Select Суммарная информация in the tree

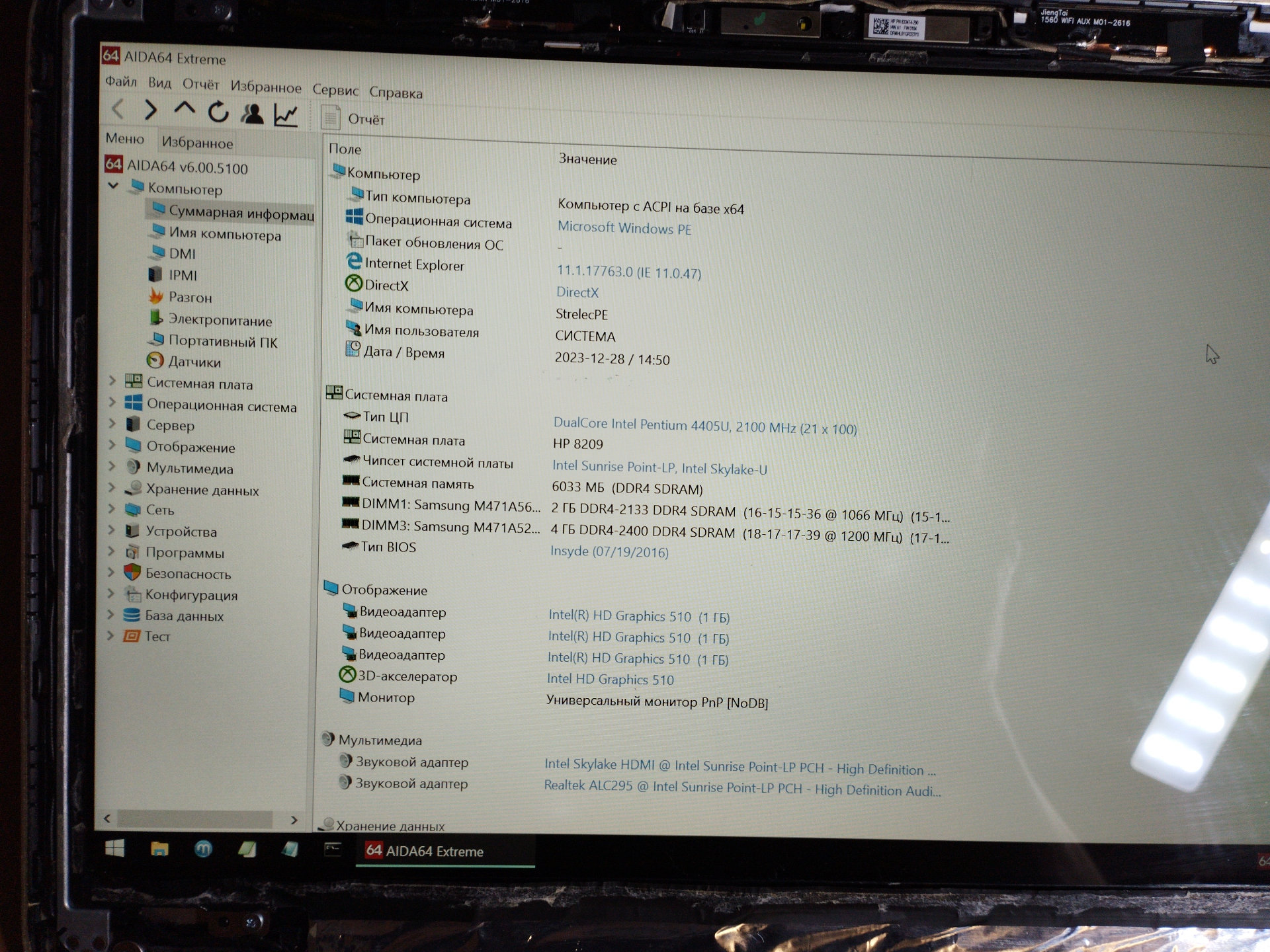[230, 212]
